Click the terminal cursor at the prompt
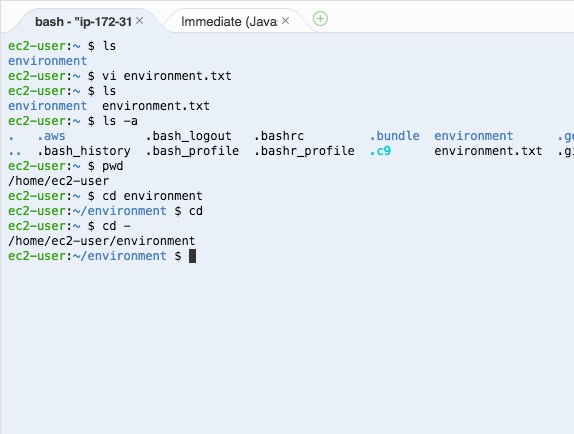The image size is (574, 434). click(193, 256)
